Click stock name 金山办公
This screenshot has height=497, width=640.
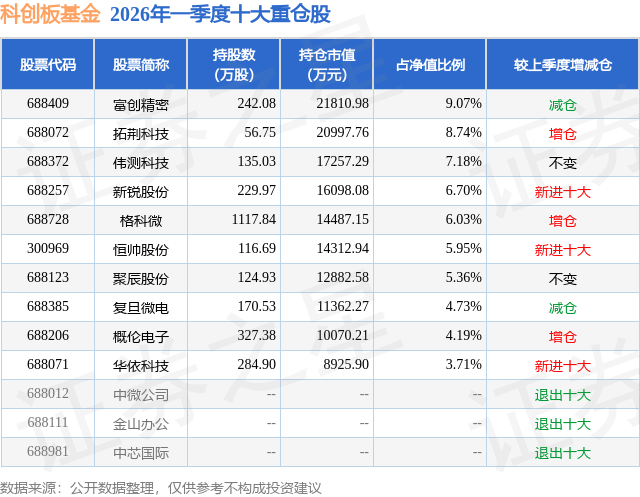(141, 424)
